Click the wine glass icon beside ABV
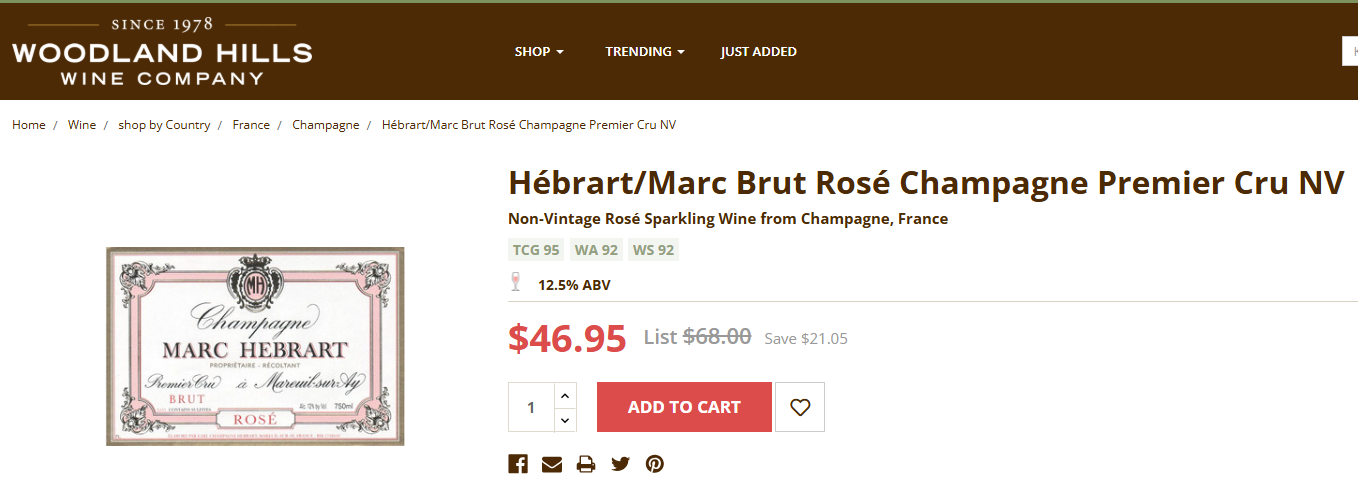The height and width of the screenshot is (486, 1358). pos(516,283)
